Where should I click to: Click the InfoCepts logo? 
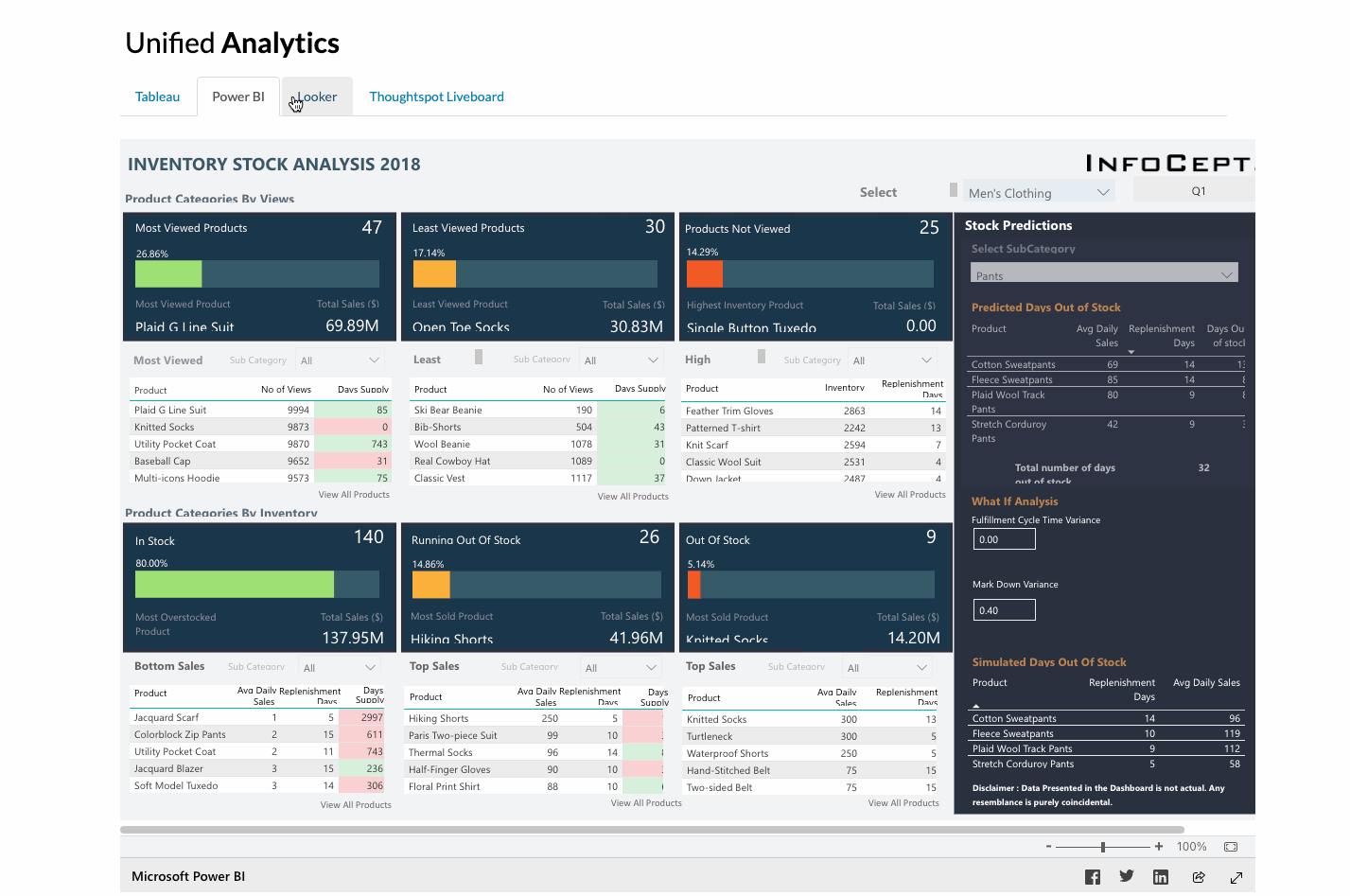(x=1170, y=163)
